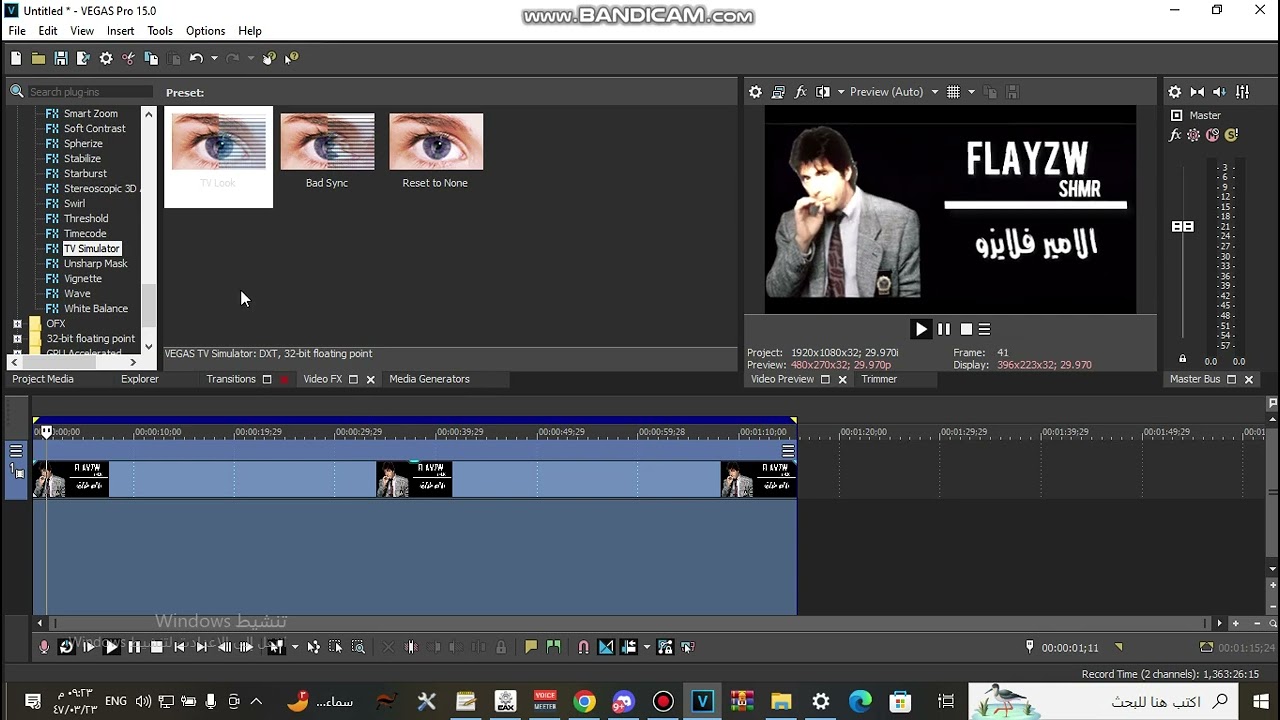
Task: Open the File menu
Action: pyautogui.click(x=17, y=31)
